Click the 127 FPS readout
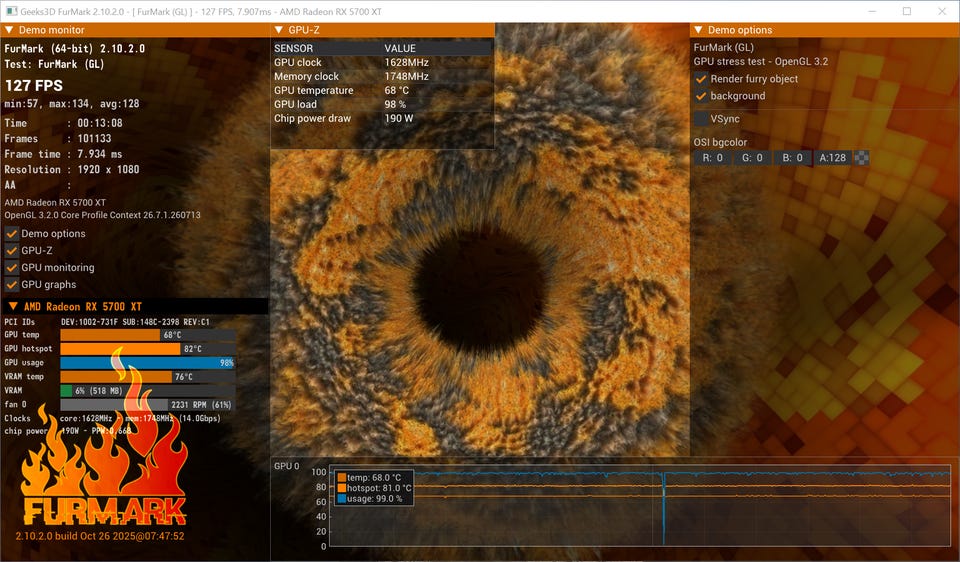 click(34, 86)
